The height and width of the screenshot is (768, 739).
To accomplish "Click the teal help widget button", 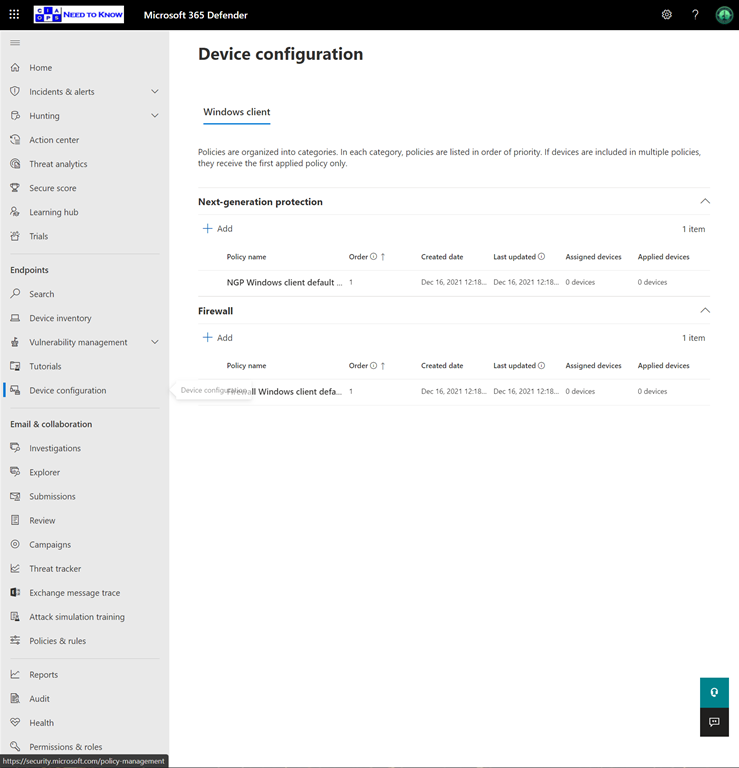I will [x=714, y=692].
